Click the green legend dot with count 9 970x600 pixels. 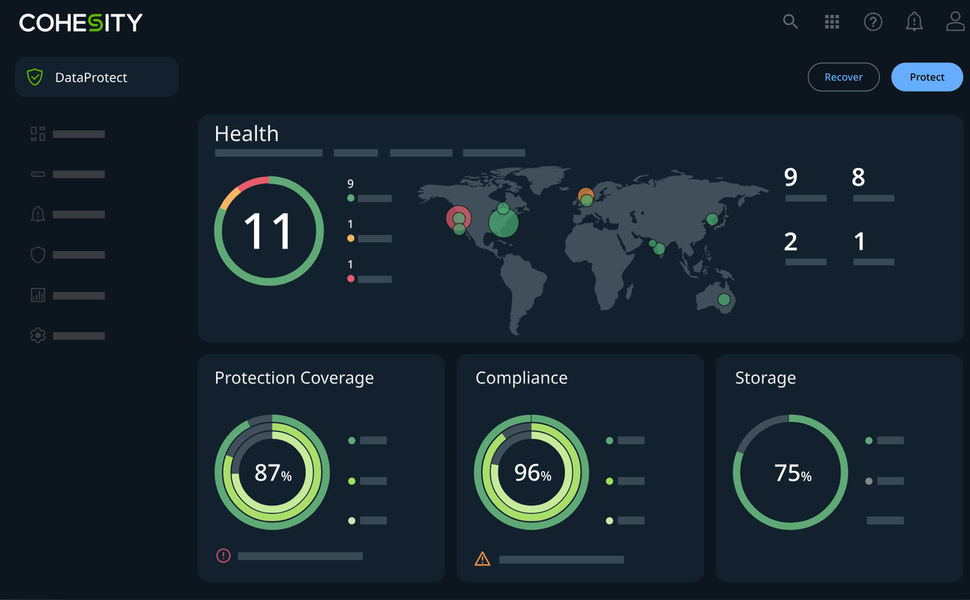pos(351,198)
